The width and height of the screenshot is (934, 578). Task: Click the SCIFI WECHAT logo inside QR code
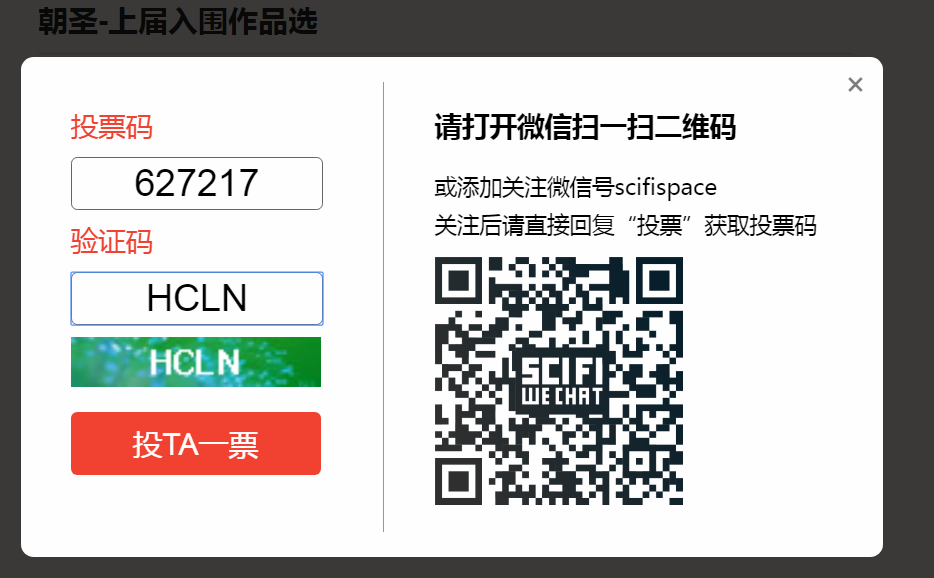pos(561,382)
